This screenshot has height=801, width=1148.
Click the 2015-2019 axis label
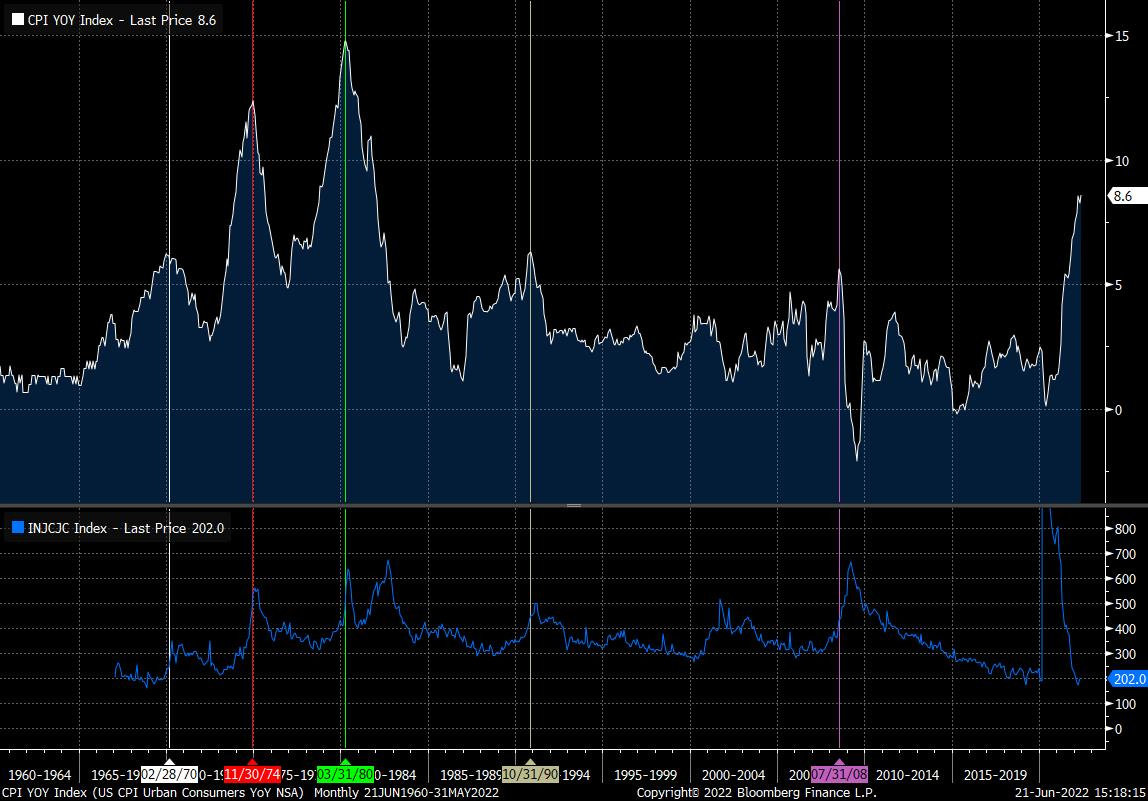pos(995,775)
